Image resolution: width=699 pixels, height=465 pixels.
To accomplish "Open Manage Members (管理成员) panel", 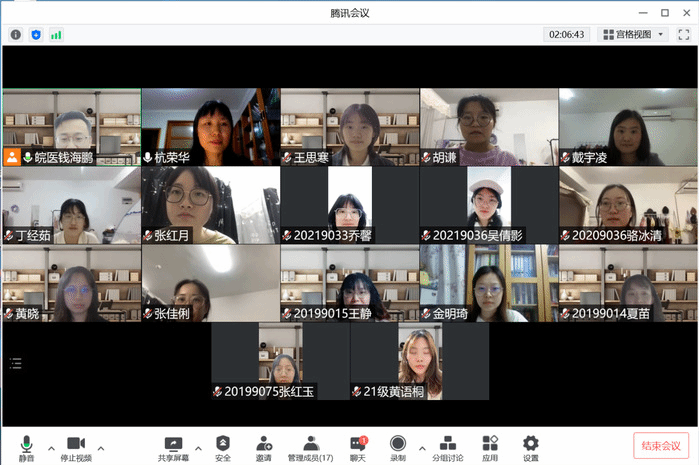I will point(310,446).
